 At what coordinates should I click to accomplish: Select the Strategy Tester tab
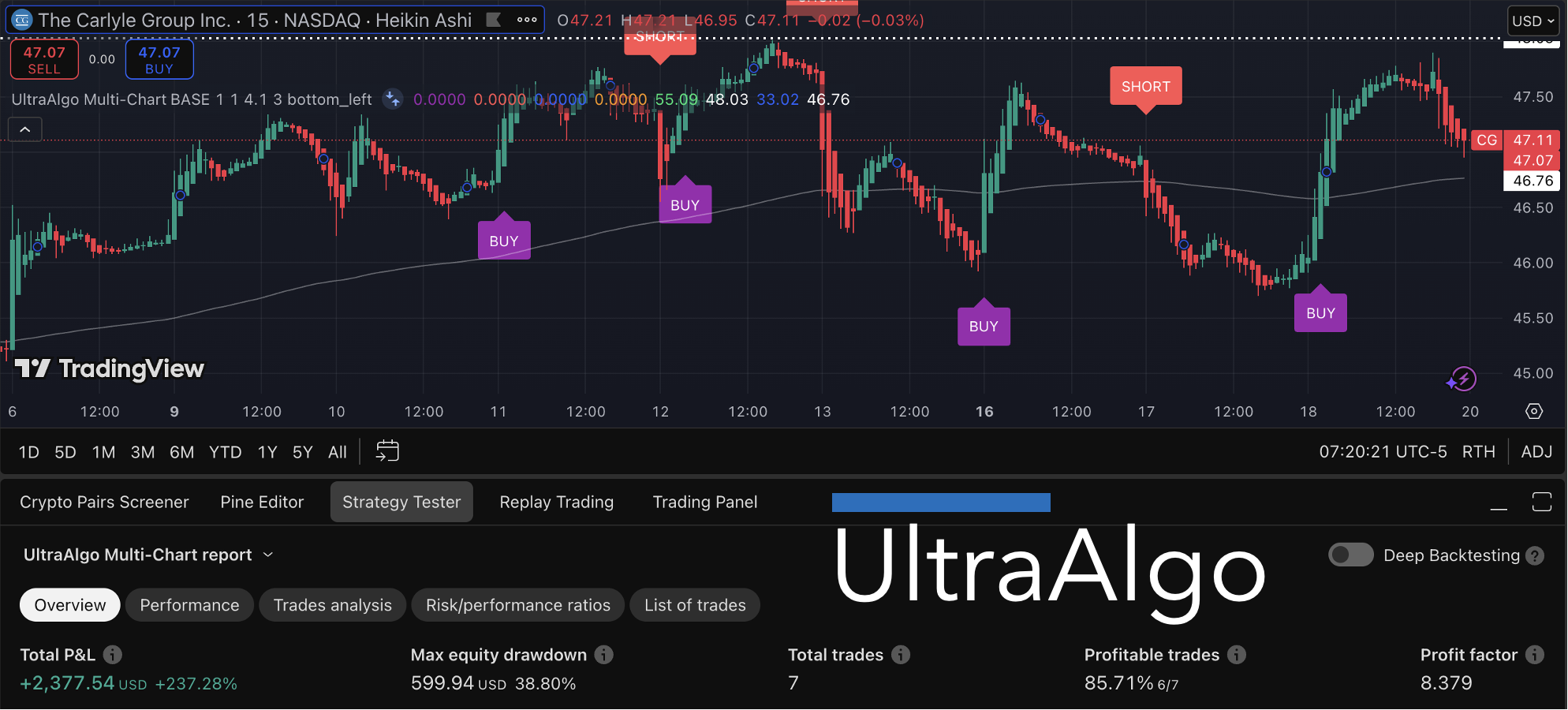[x=401, y=502]
